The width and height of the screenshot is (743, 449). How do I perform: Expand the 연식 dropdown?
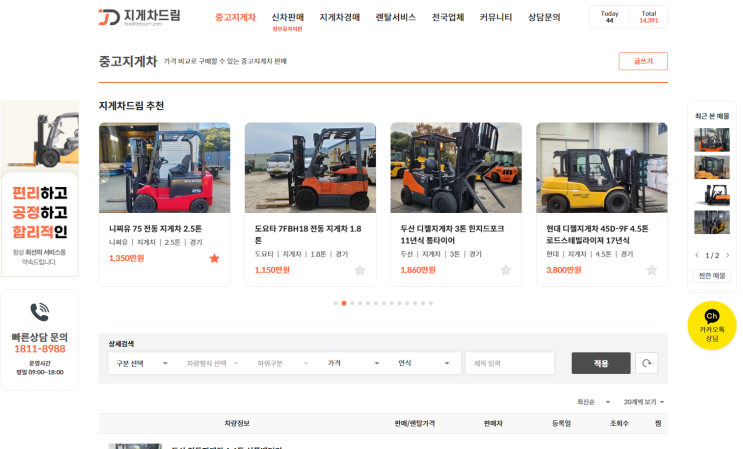[424, 363]
